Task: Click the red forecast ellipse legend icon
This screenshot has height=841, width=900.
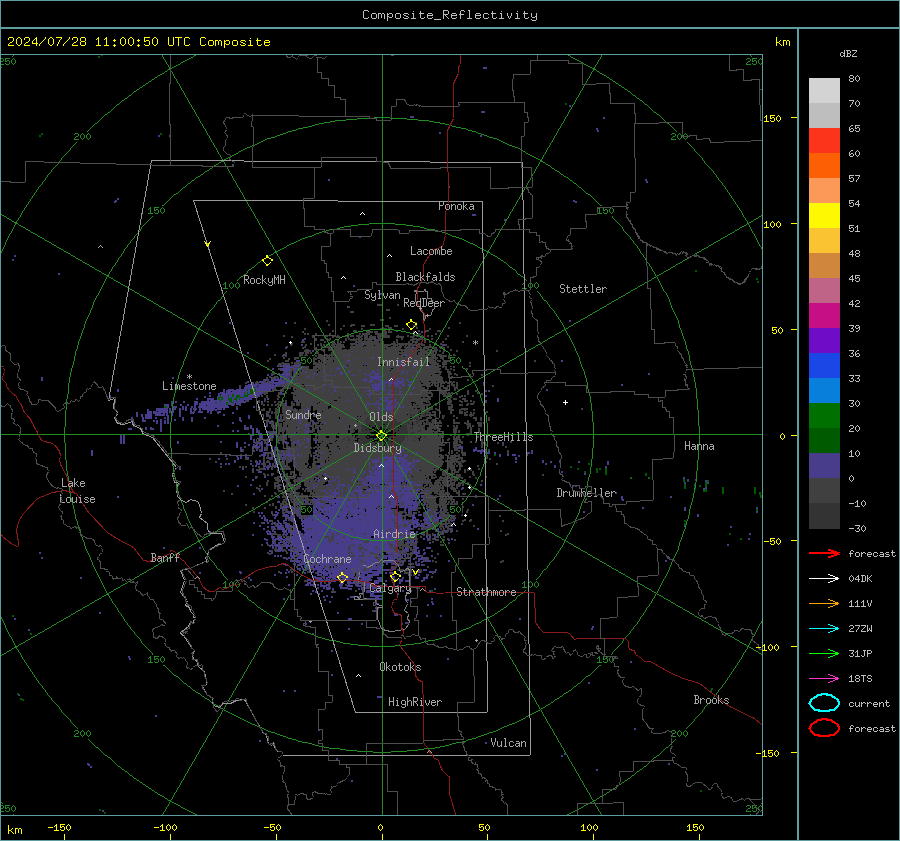Action: tap(824, 728)
